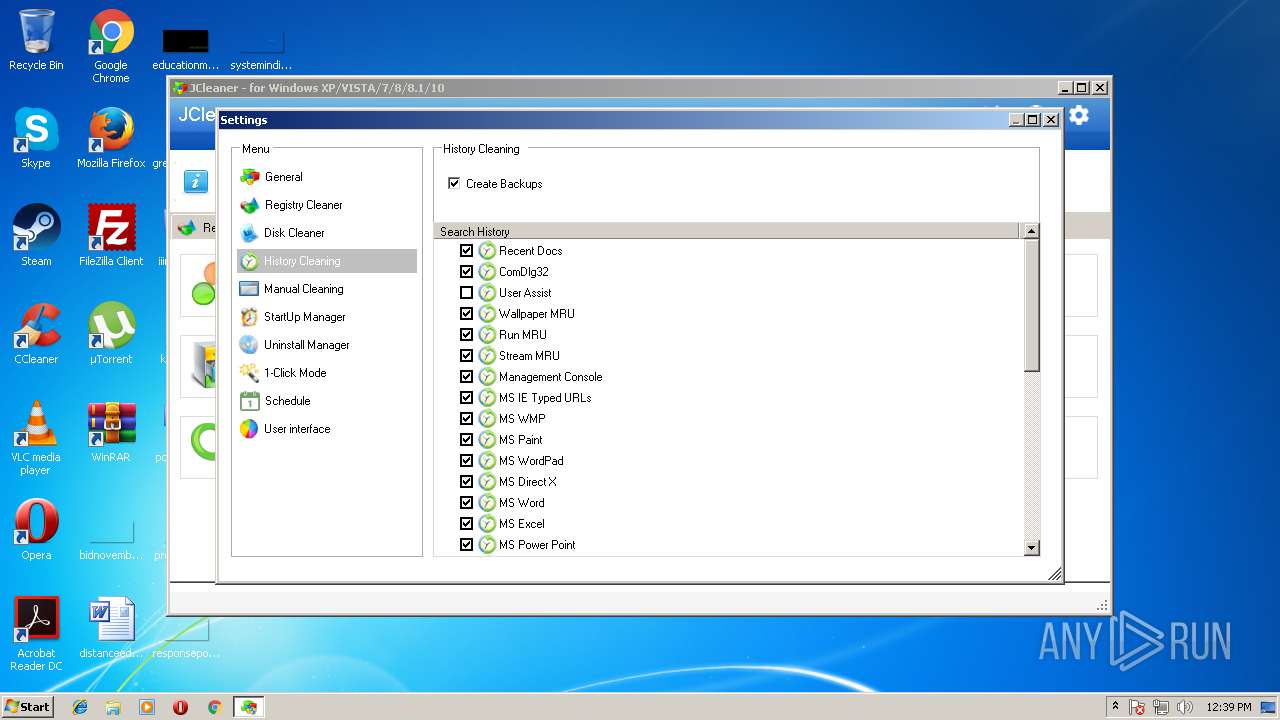
Task: Select the Steam desktop shortcut
Action: pos(36,236)
